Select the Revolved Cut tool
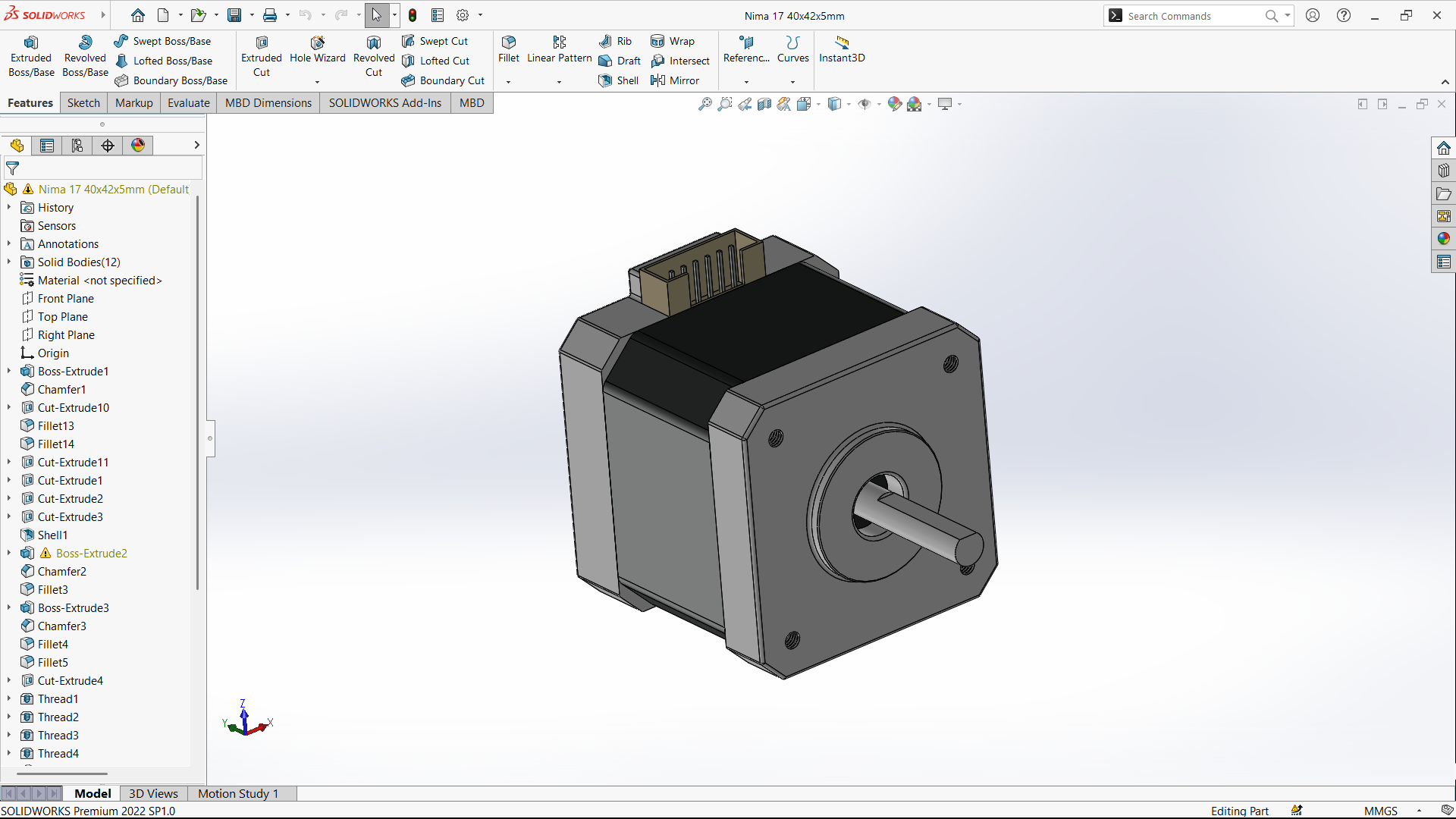 pyautogui.click(x=374, y=56)
